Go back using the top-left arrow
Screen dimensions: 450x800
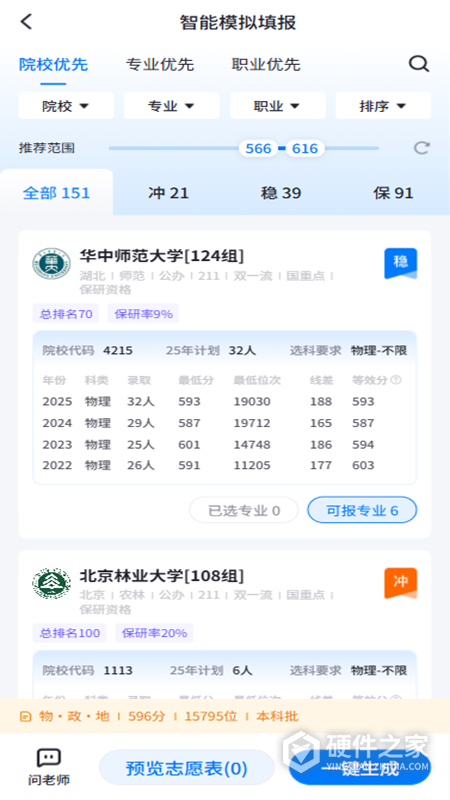(x=26, y=22)
